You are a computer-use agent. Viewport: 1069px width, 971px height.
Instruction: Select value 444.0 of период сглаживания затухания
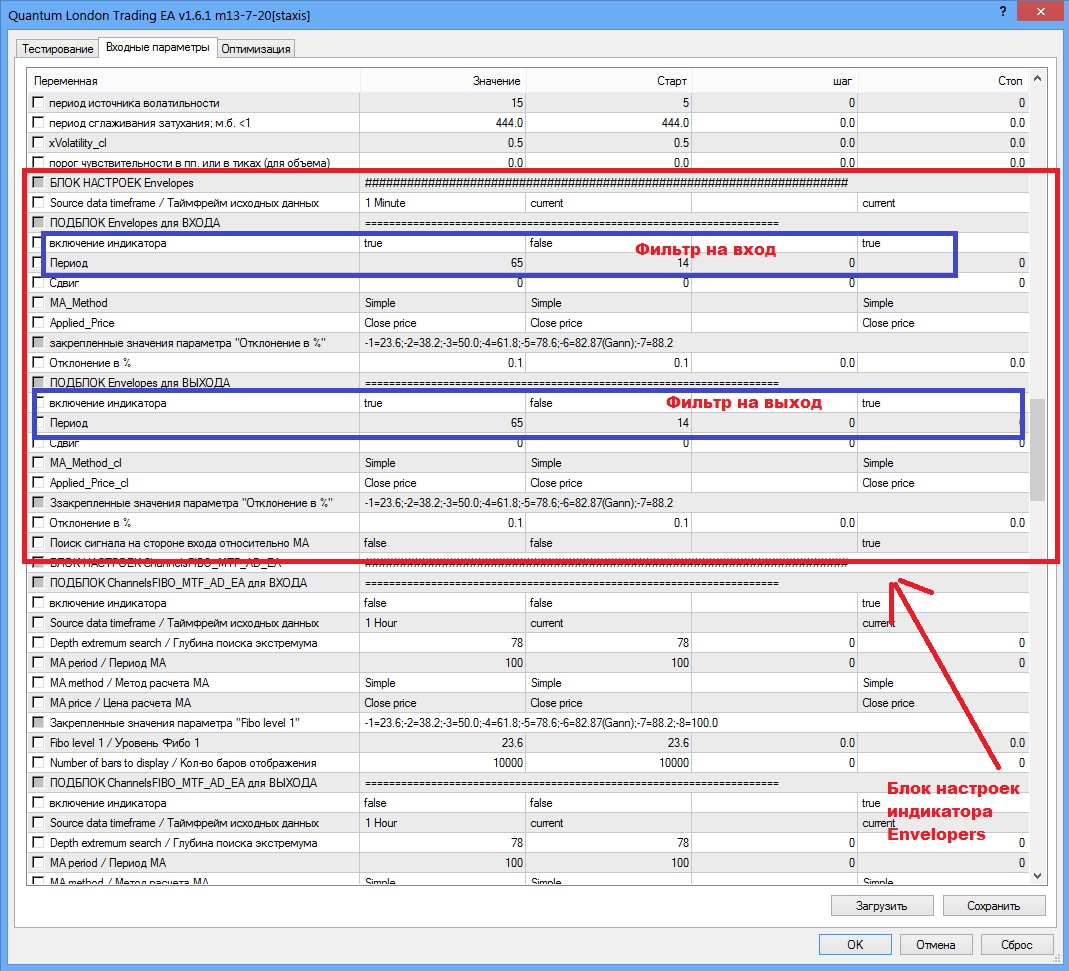442,123
